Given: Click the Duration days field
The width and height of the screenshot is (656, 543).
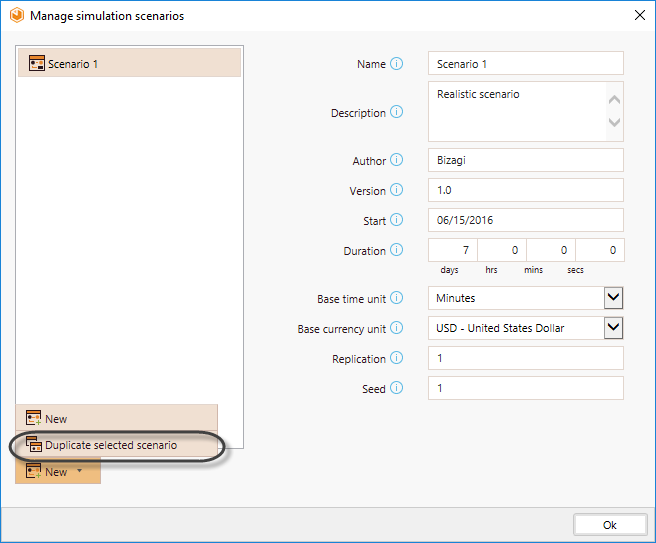Looking at the screenshot, I should (x=453, y=250).
